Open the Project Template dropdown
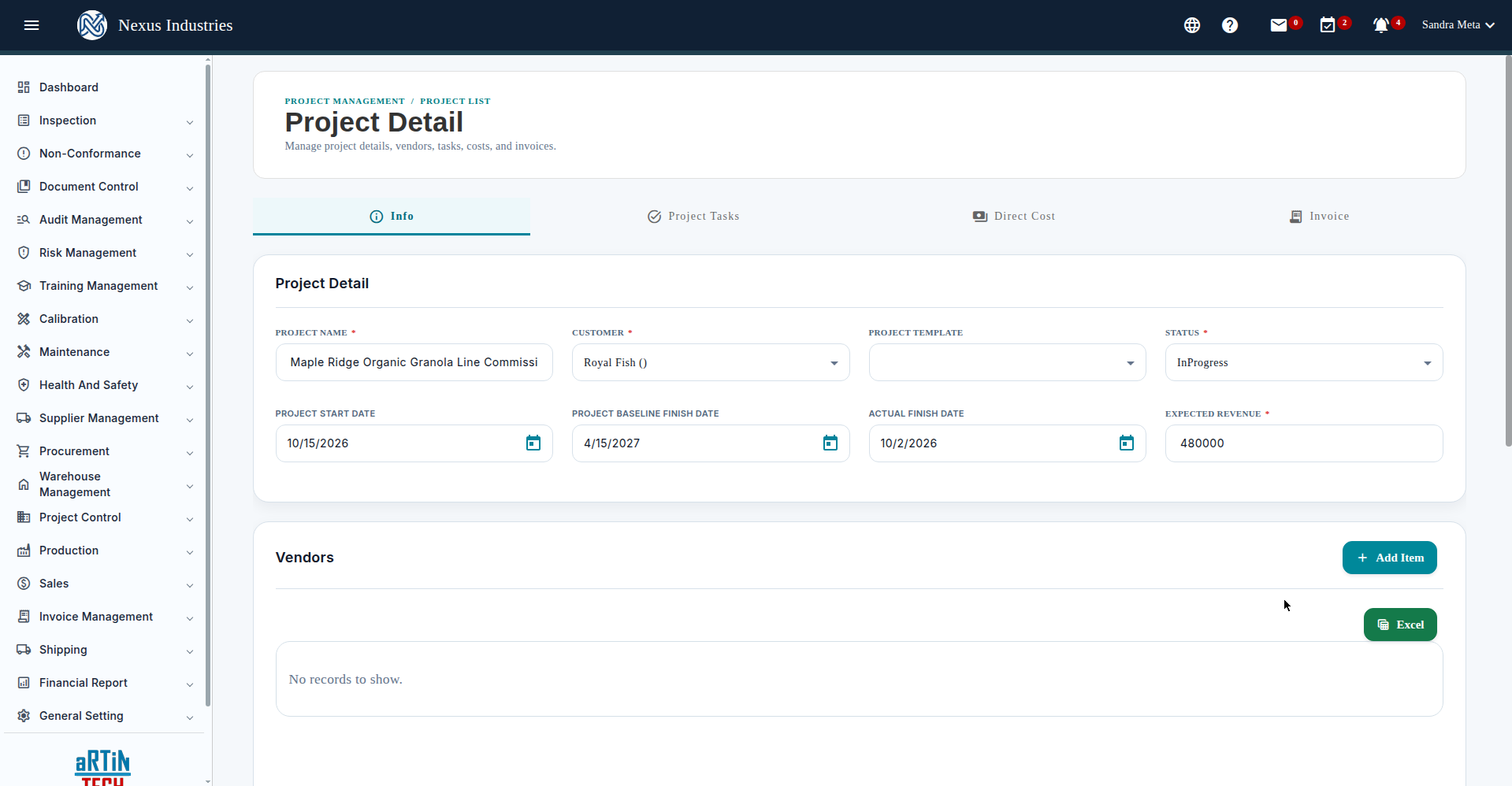 point(1007,362)
